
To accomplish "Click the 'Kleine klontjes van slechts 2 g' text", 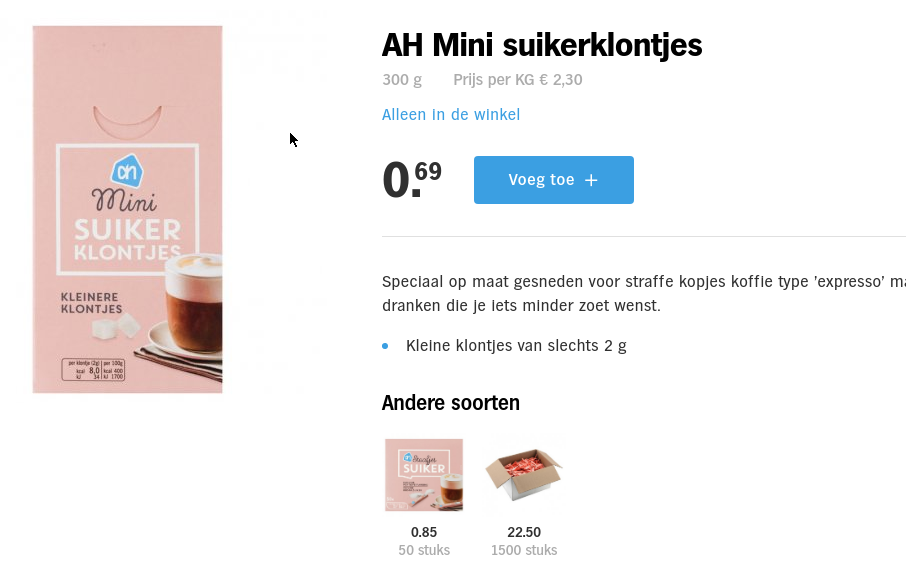I will [516, 346].
